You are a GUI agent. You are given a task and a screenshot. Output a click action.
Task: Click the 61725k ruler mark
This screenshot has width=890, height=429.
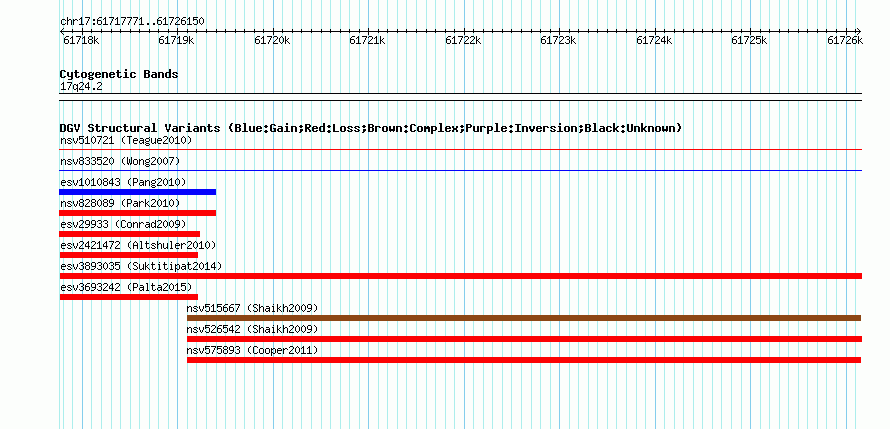pos(750,40)
